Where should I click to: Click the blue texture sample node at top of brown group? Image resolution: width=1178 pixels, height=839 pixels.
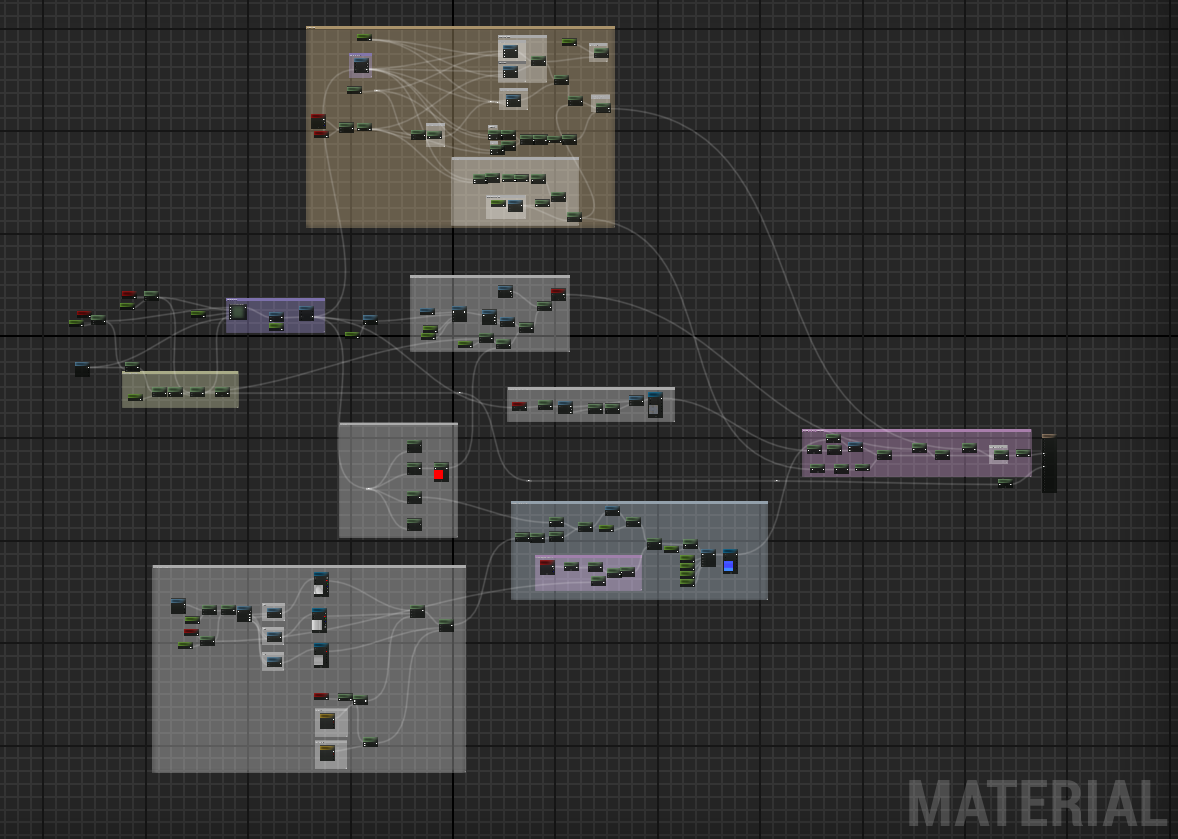(510, 51)
